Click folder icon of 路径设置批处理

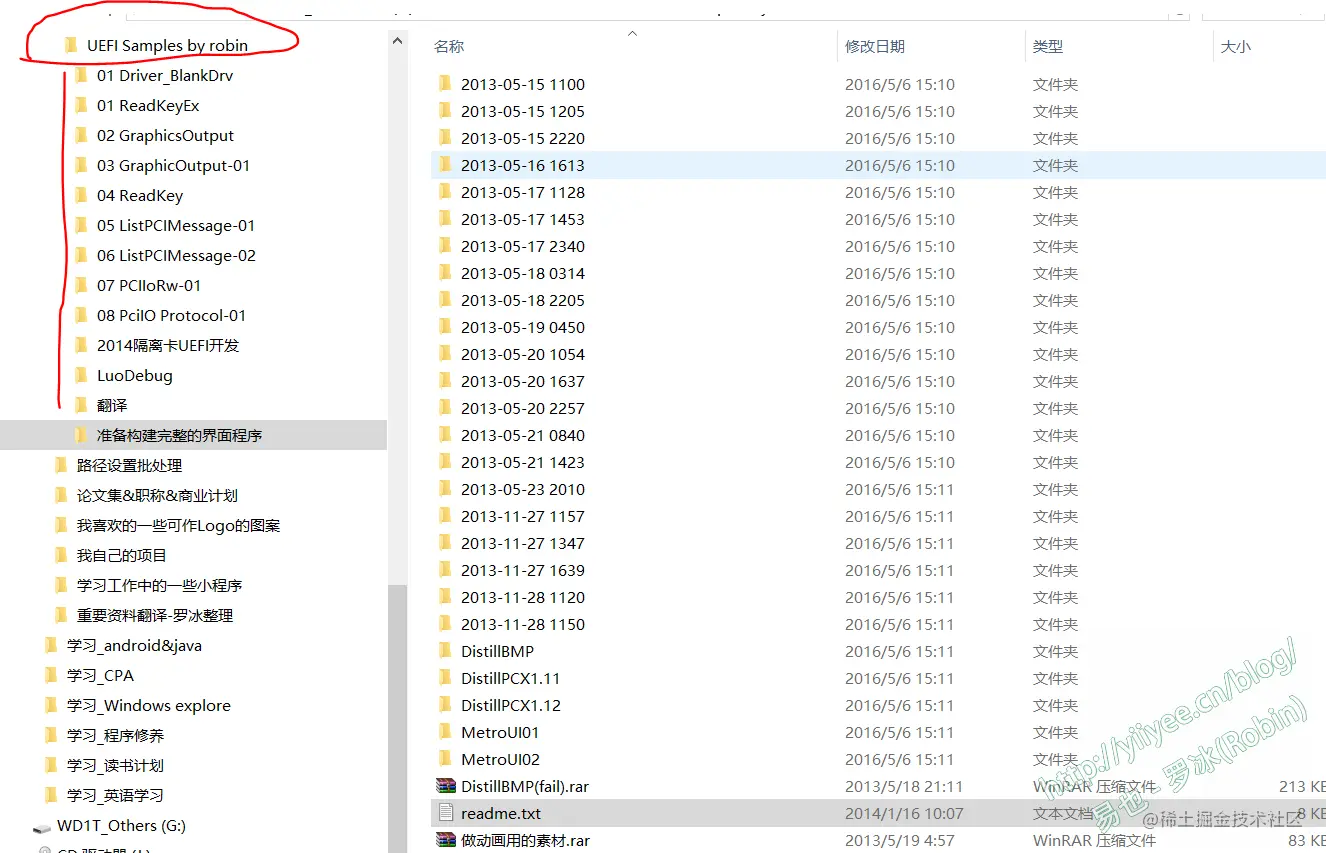pos(61,466)
